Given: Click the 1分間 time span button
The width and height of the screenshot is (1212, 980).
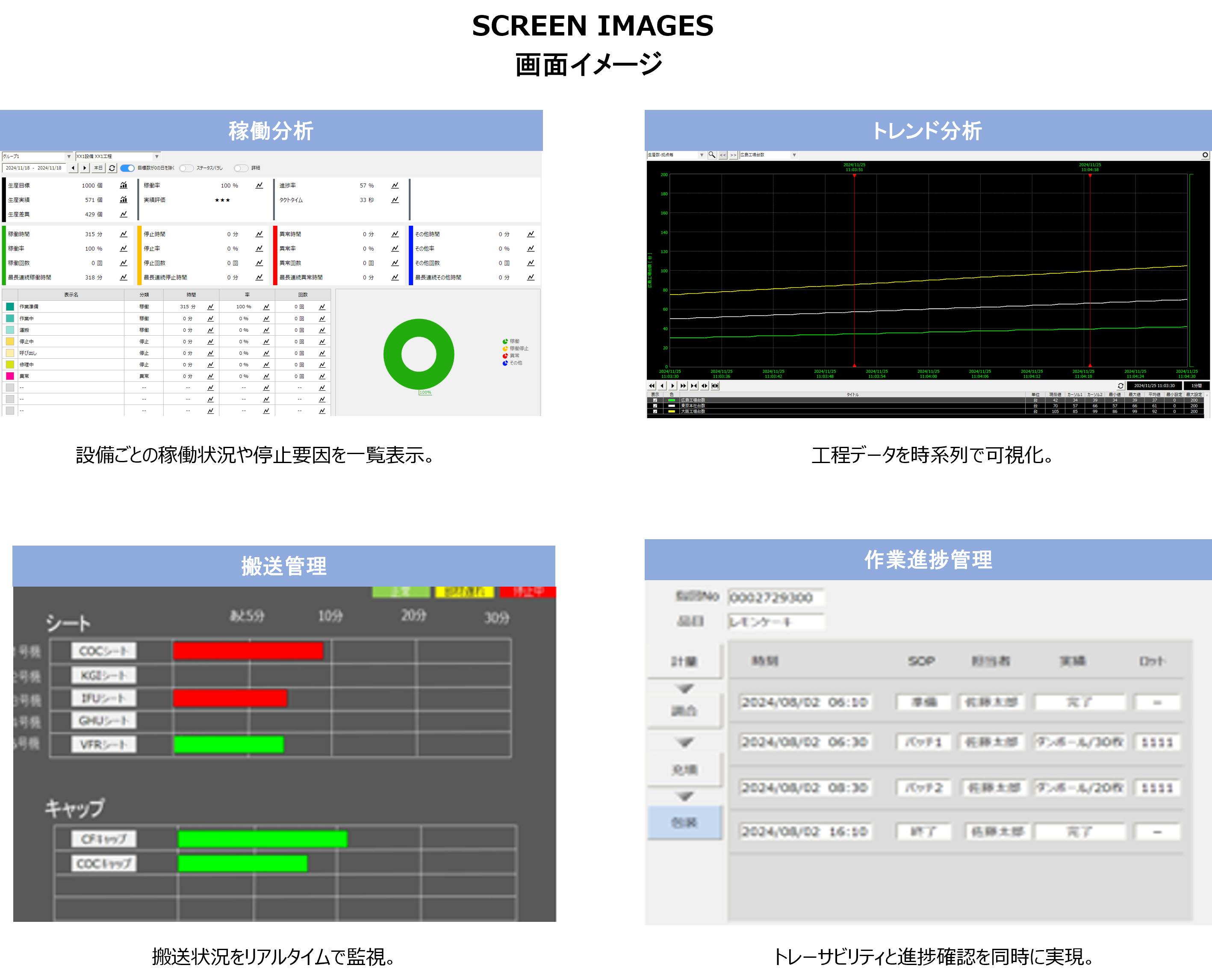Looking at the screenshot, I should coord(1196,386).
